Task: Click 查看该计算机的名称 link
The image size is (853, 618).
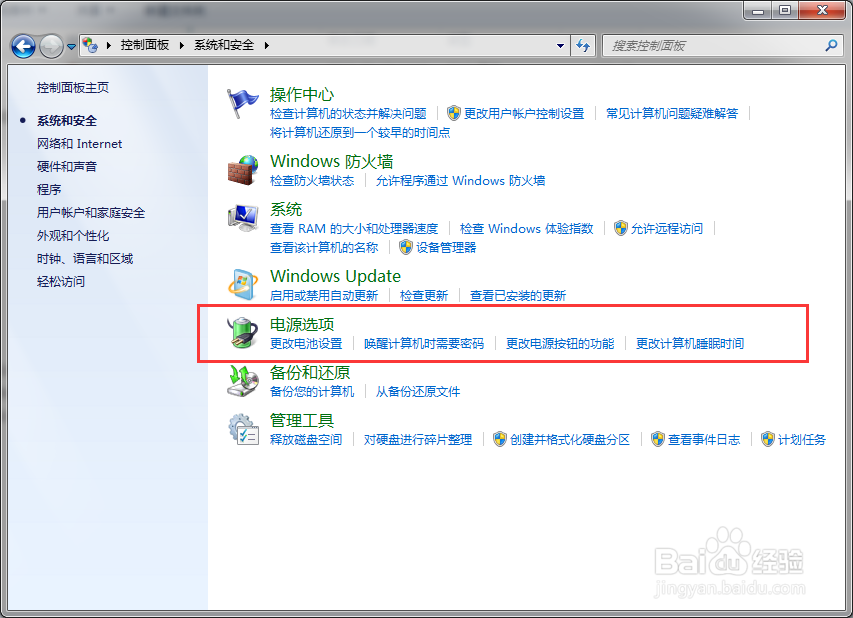Action: tap(324, 248)
